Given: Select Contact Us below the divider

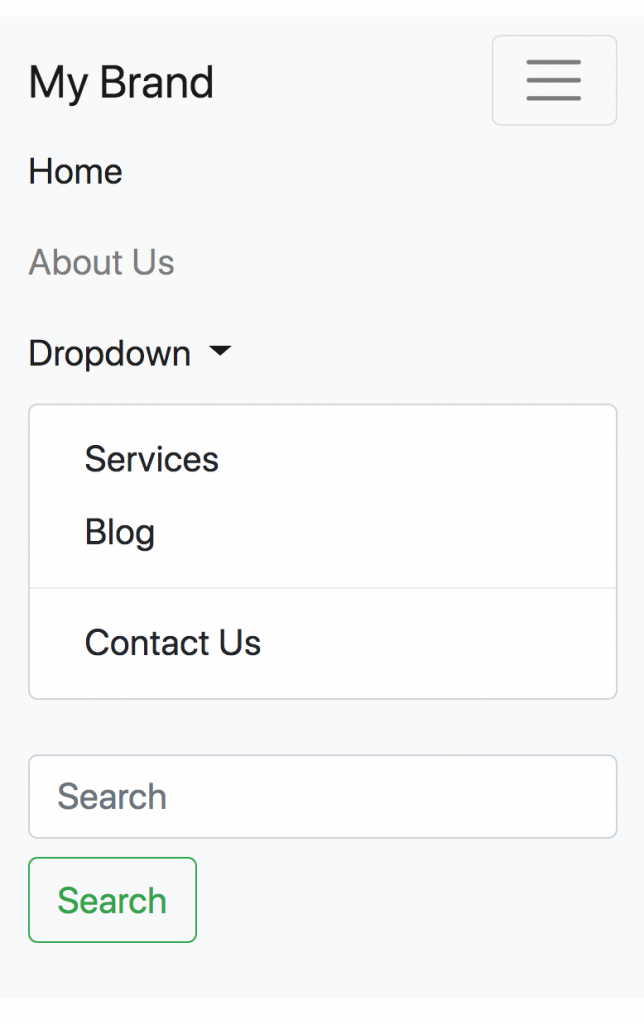Looking at the screenshot, I should (172, 643).
